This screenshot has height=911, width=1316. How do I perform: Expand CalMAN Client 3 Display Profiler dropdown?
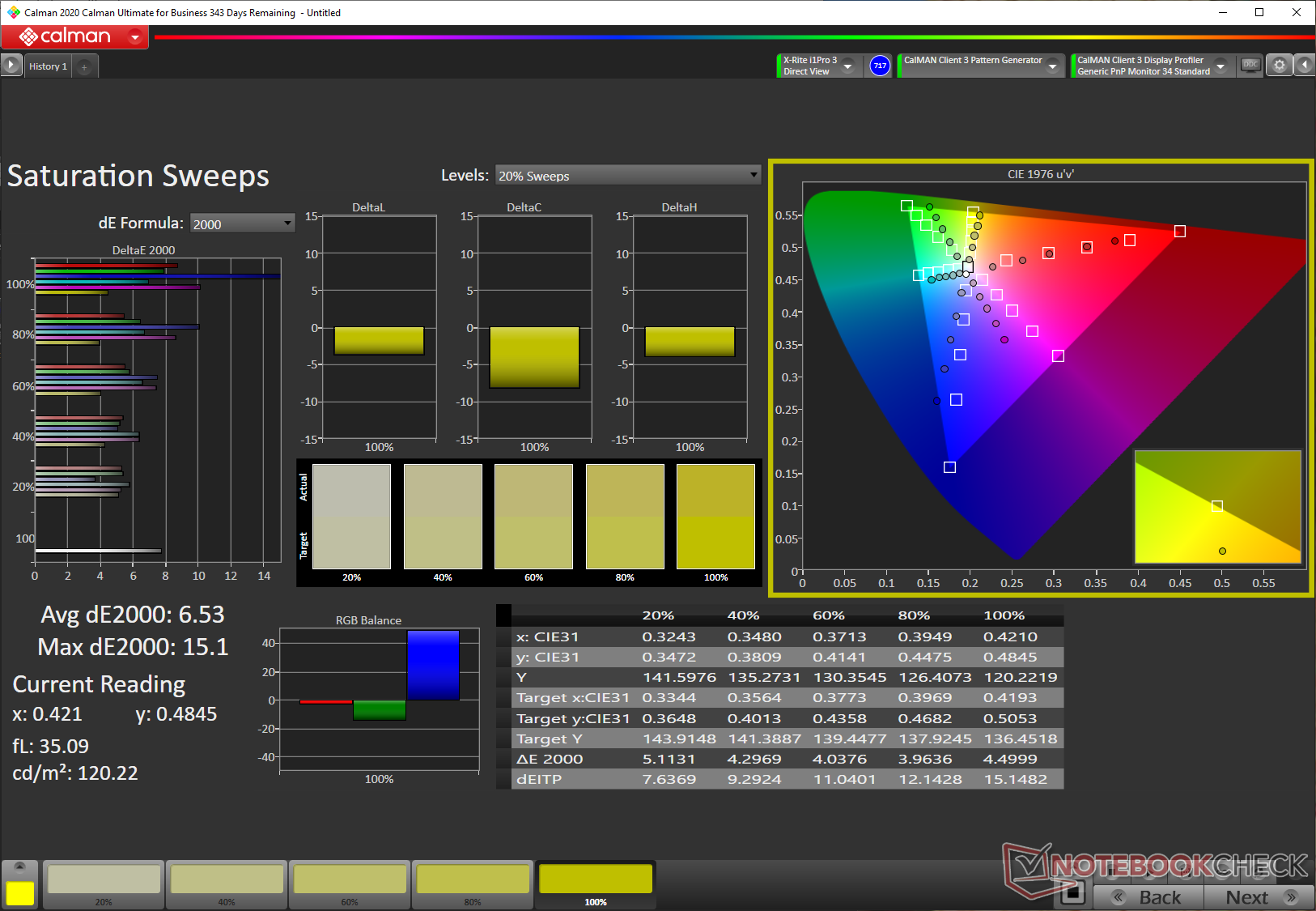[1220, 66]
